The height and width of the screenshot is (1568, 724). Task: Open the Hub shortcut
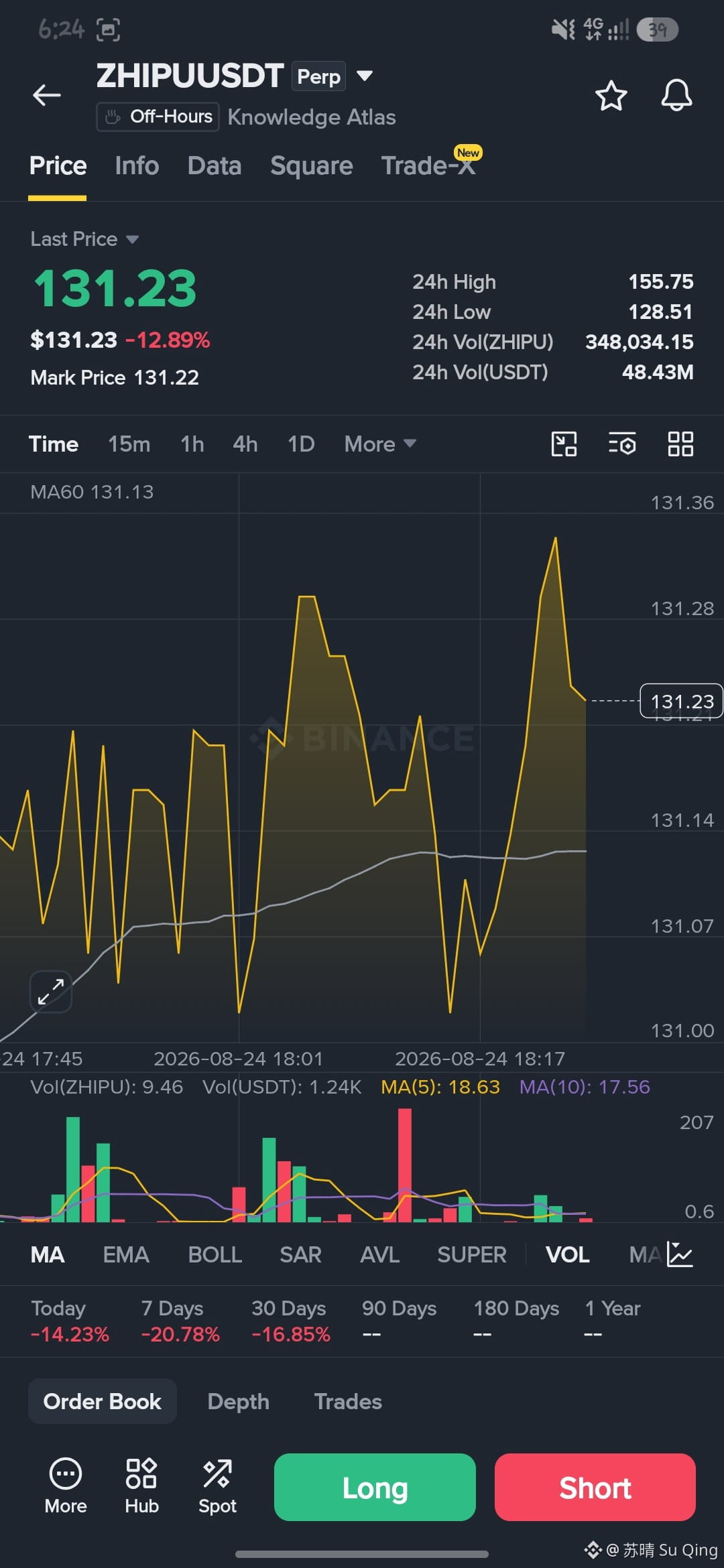click(141, 1486)
